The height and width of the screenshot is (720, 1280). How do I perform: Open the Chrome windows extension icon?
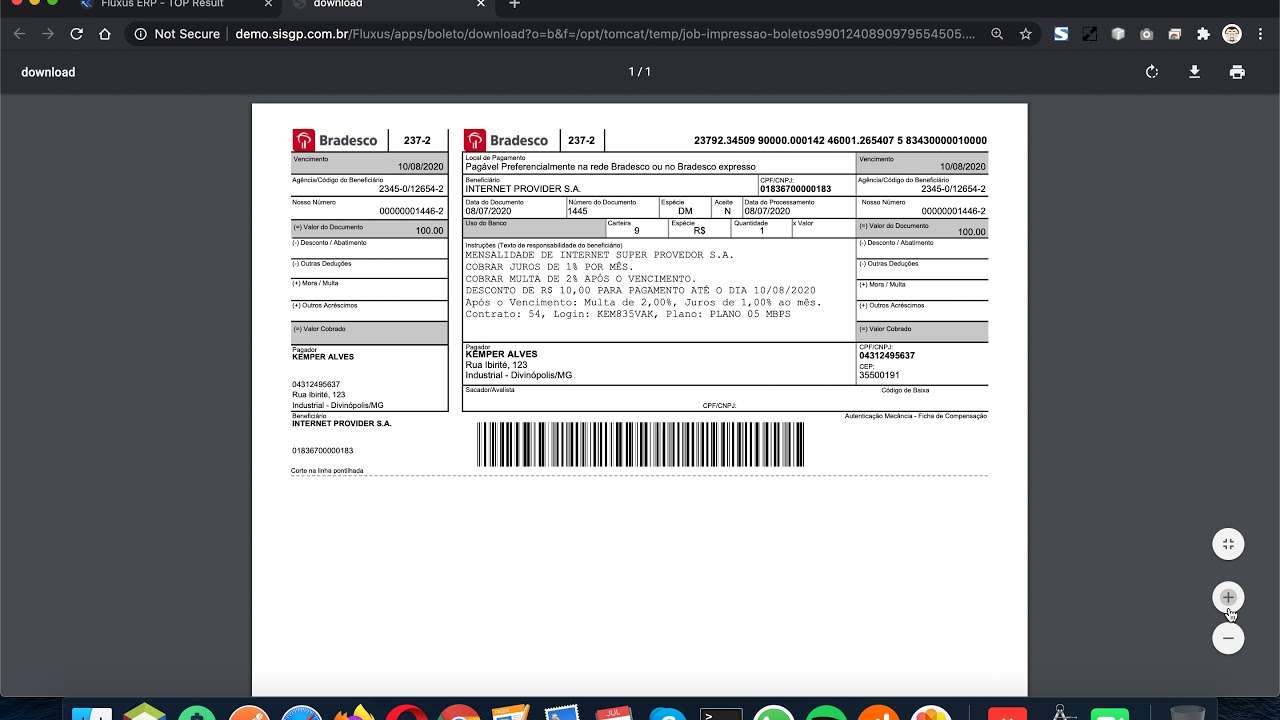pyautogui.click(x=1175, y=34)
